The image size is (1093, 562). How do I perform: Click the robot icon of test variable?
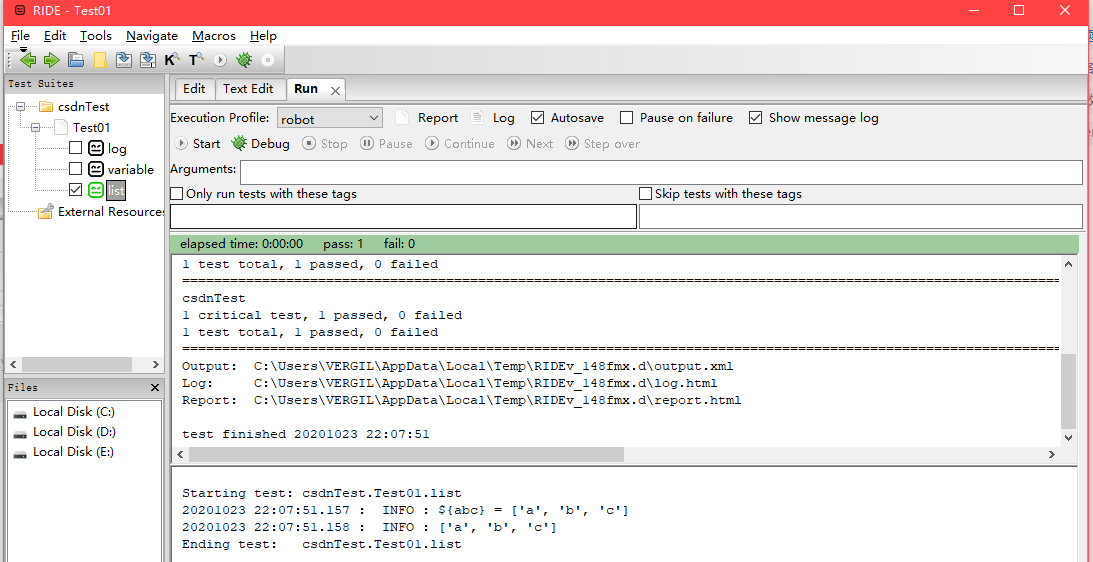(x=95, y=169)
